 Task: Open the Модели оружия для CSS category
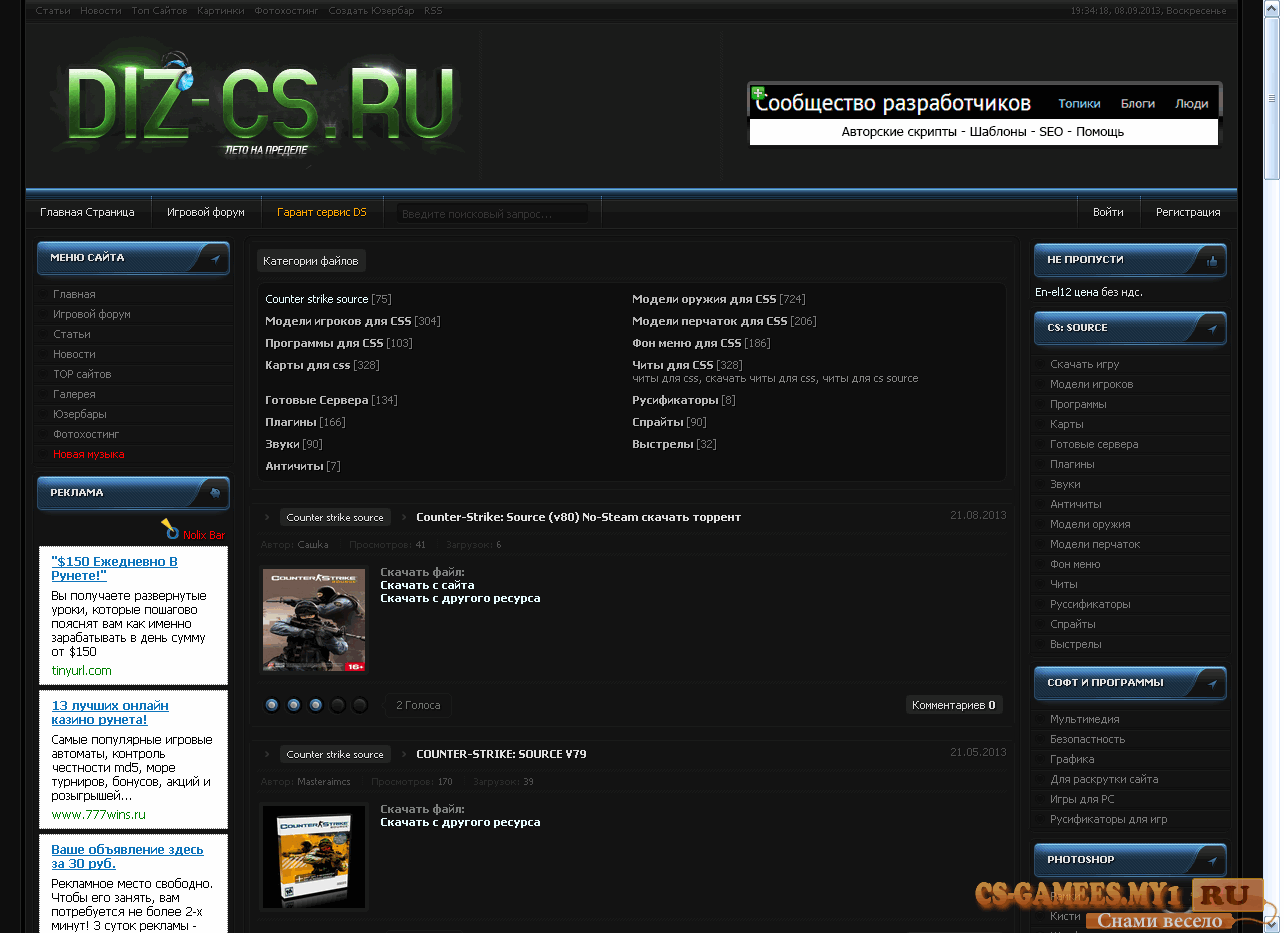pyautogui.click(x=704, y=299)
